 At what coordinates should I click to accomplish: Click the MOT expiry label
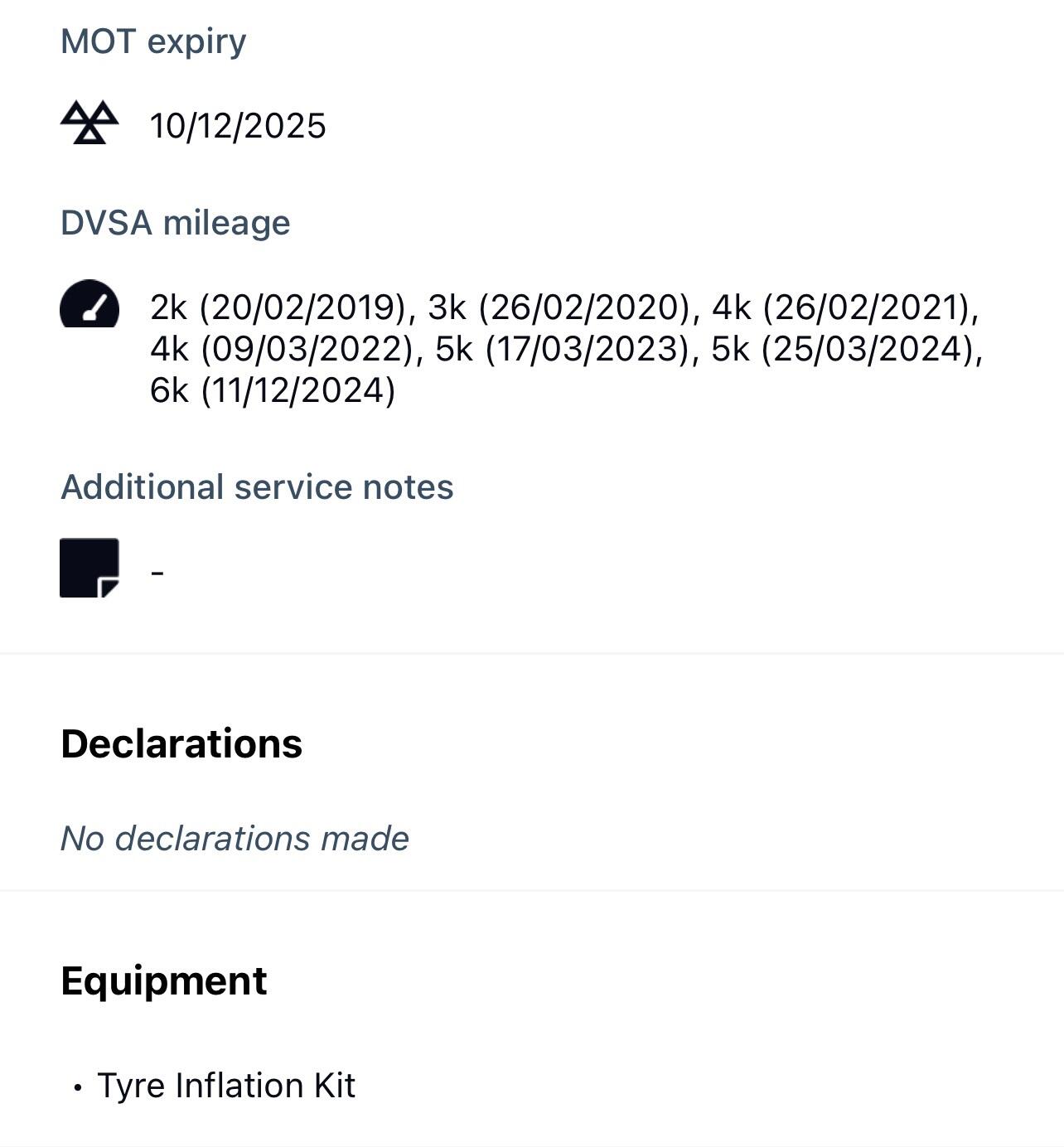click(x=153, y=41)
